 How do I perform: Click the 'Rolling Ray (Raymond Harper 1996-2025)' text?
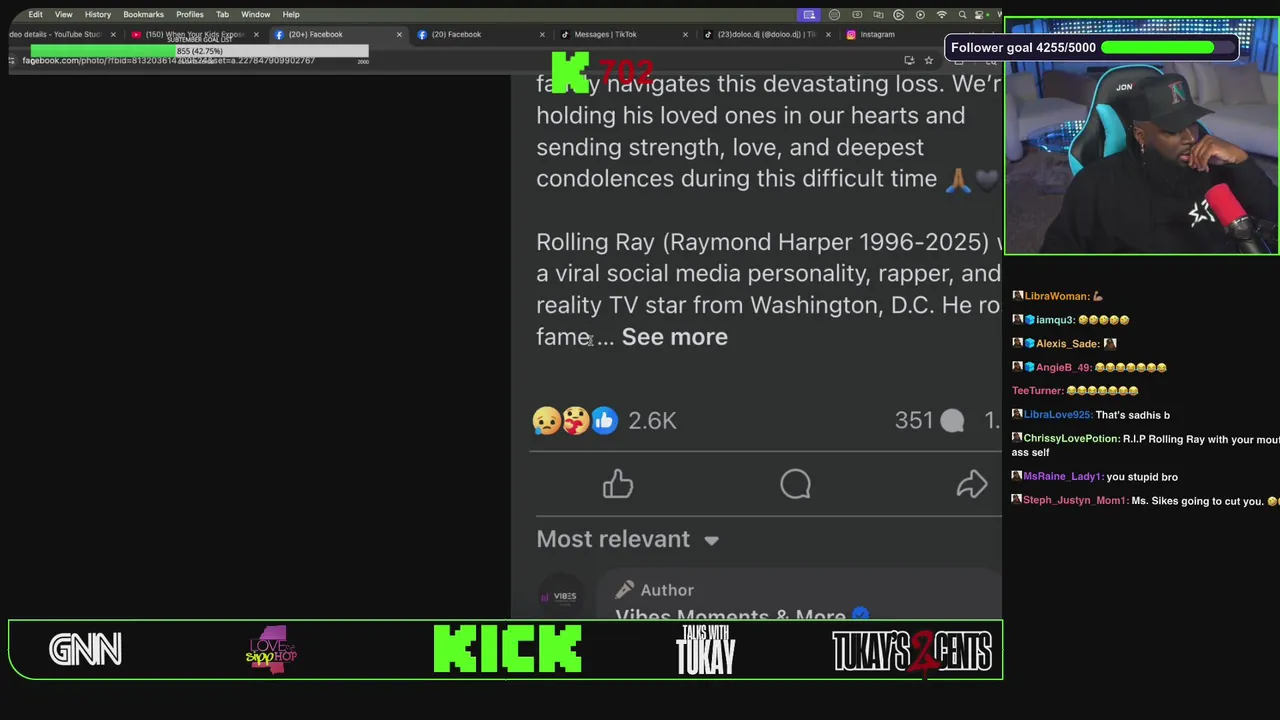click(x=763, y=242)
